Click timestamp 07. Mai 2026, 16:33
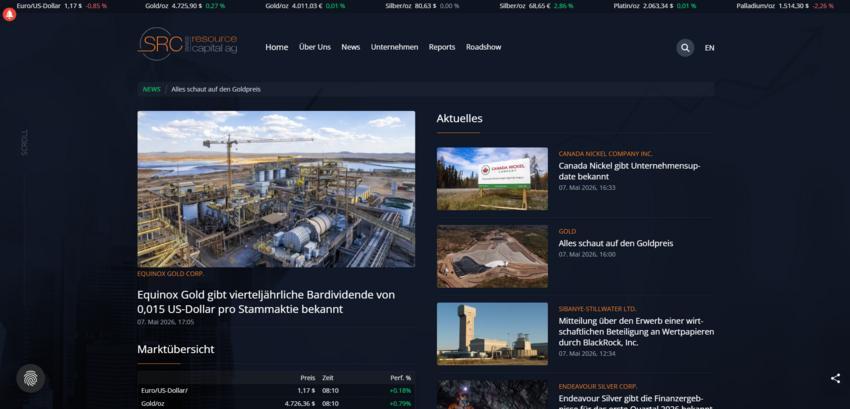Screen dimensions: 850x409 pos(587,188)
